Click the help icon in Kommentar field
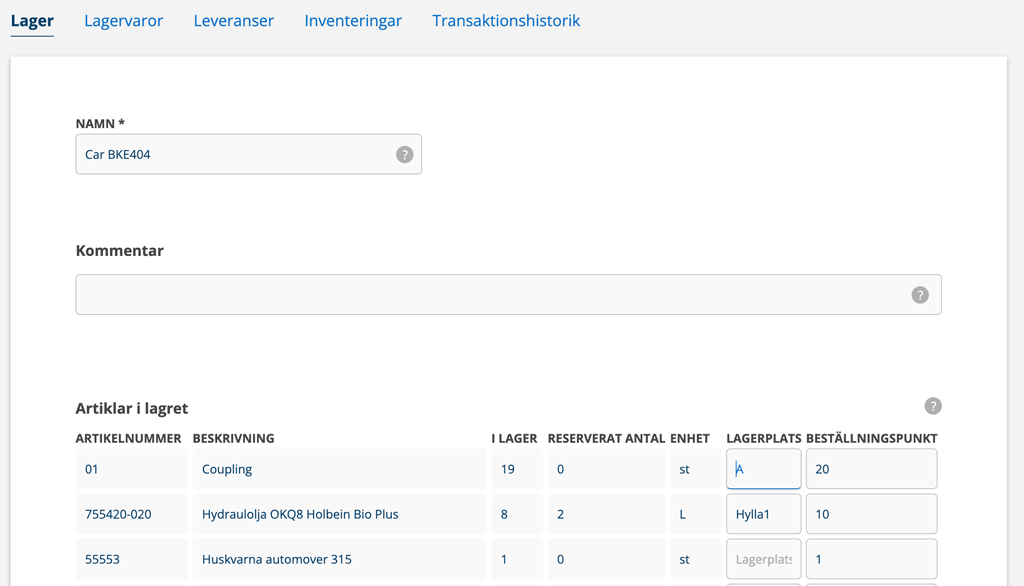The width and height of the screenshot is (1024, 586). [x=920, y=295]
